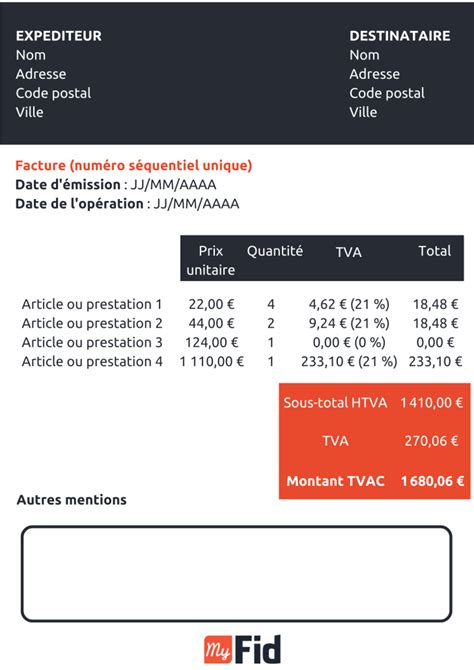Select the Adresse field under DESTINATAIRE
Image resolution: width=474 pixels, height=670 pixels.
(x=374, y=74)
